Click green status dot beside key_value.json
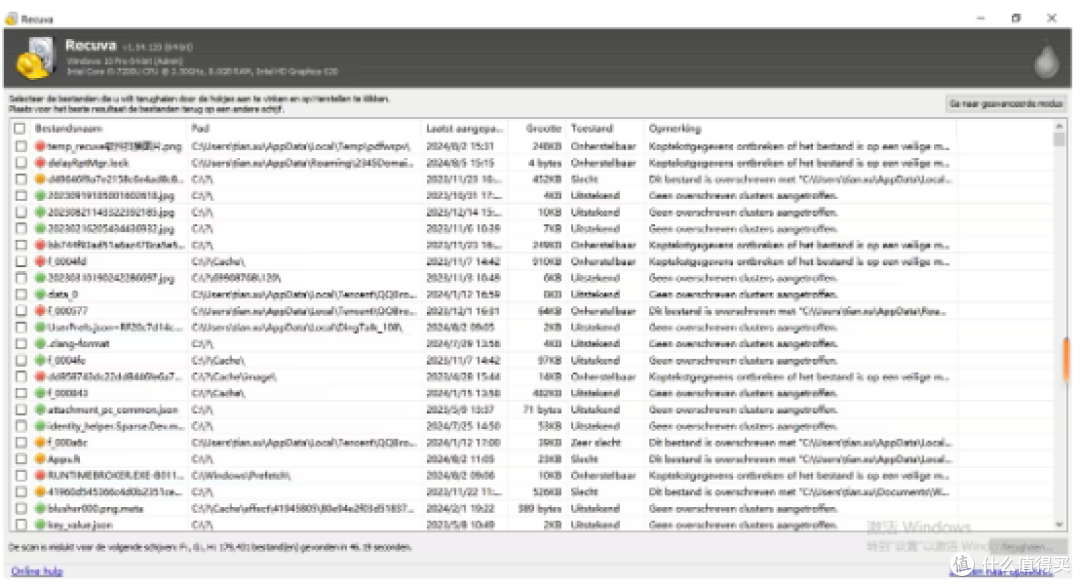This screenshot has height=587, width=1080. tap(41, 525)
